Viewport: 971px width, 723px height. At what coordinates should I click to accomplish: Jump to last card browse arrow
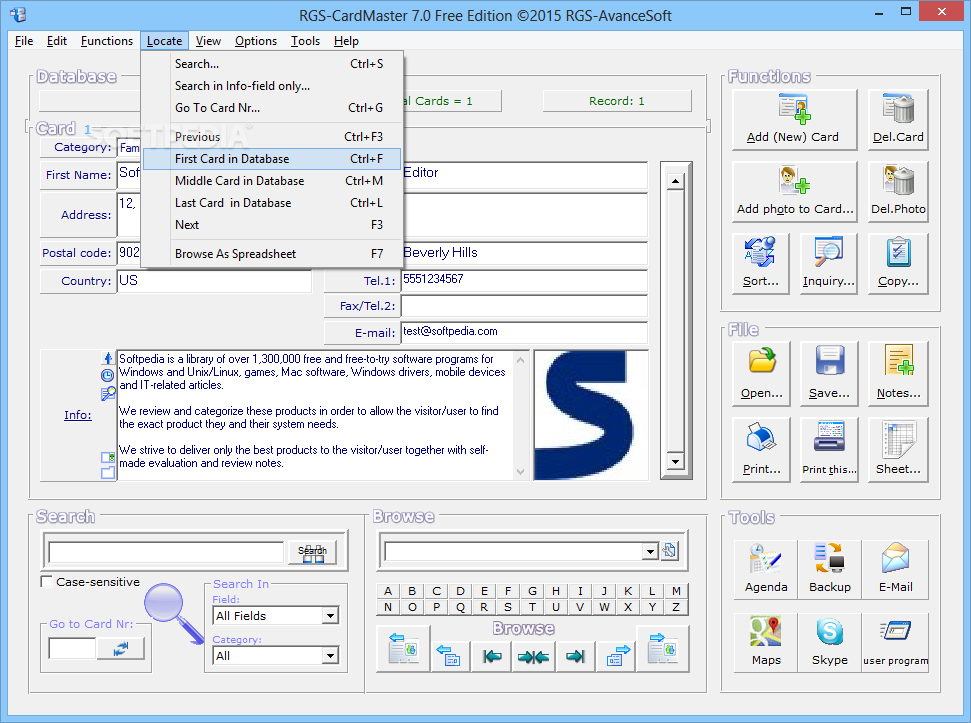click(575, 657)
